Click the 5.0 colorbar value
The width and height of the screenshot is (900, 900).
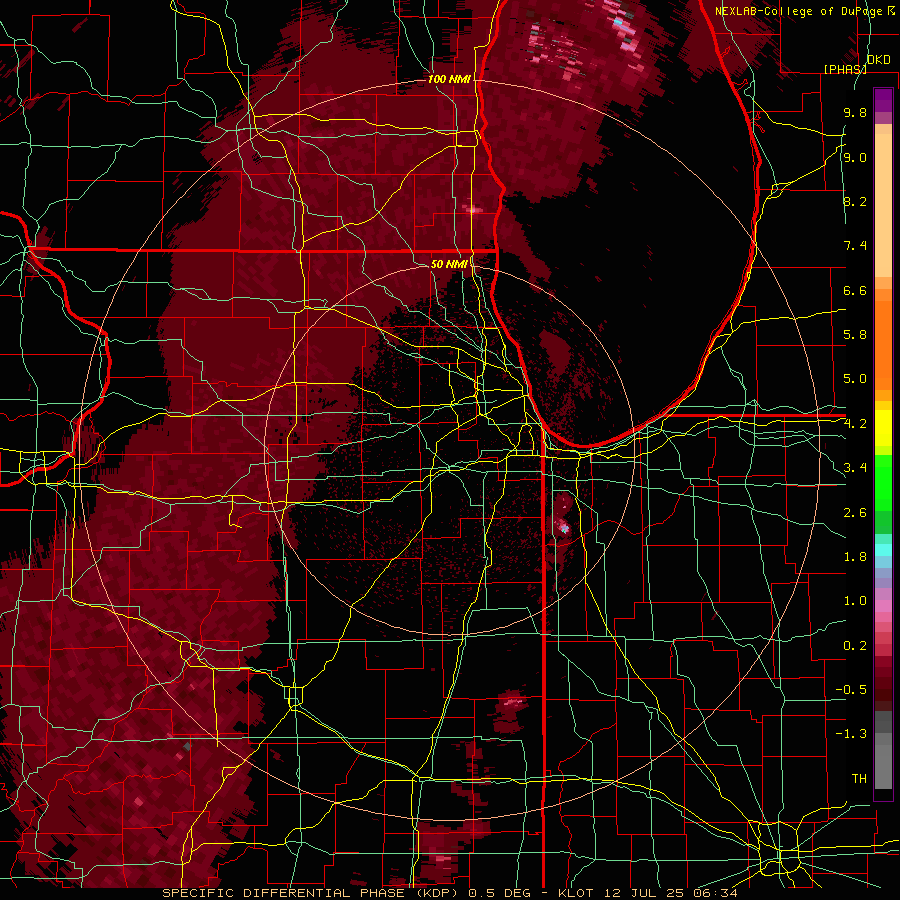pos(855,379)
